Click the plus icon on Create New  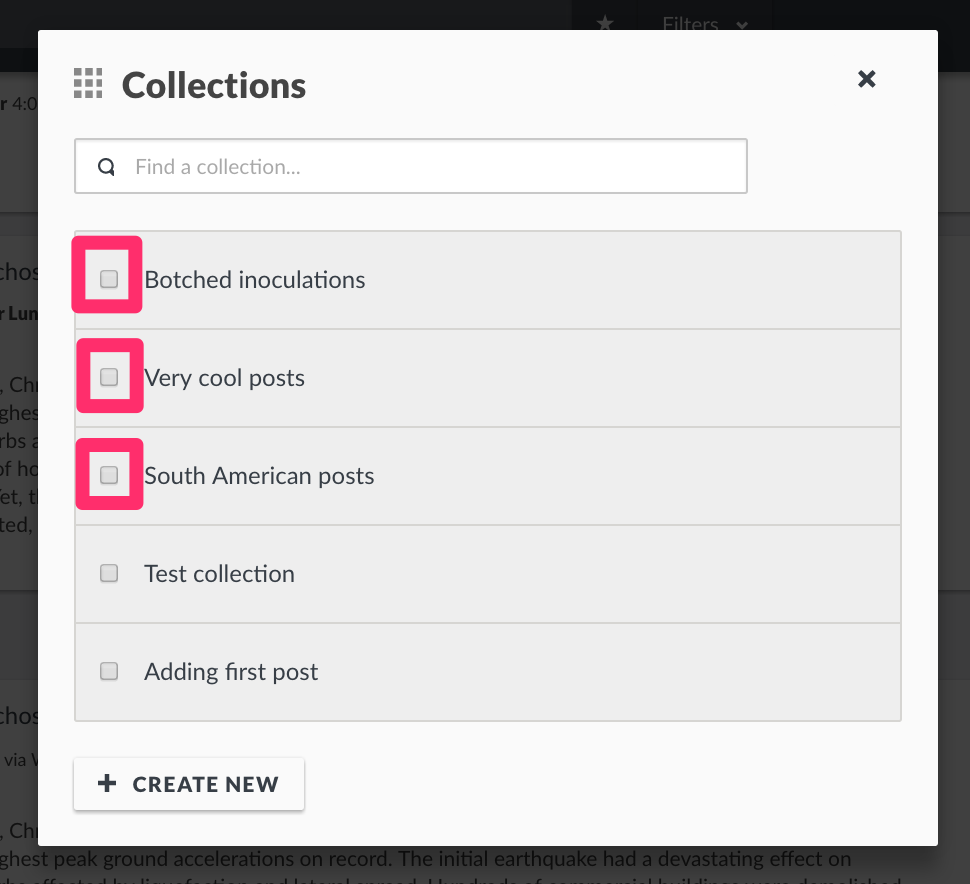[x=107, y=783]
